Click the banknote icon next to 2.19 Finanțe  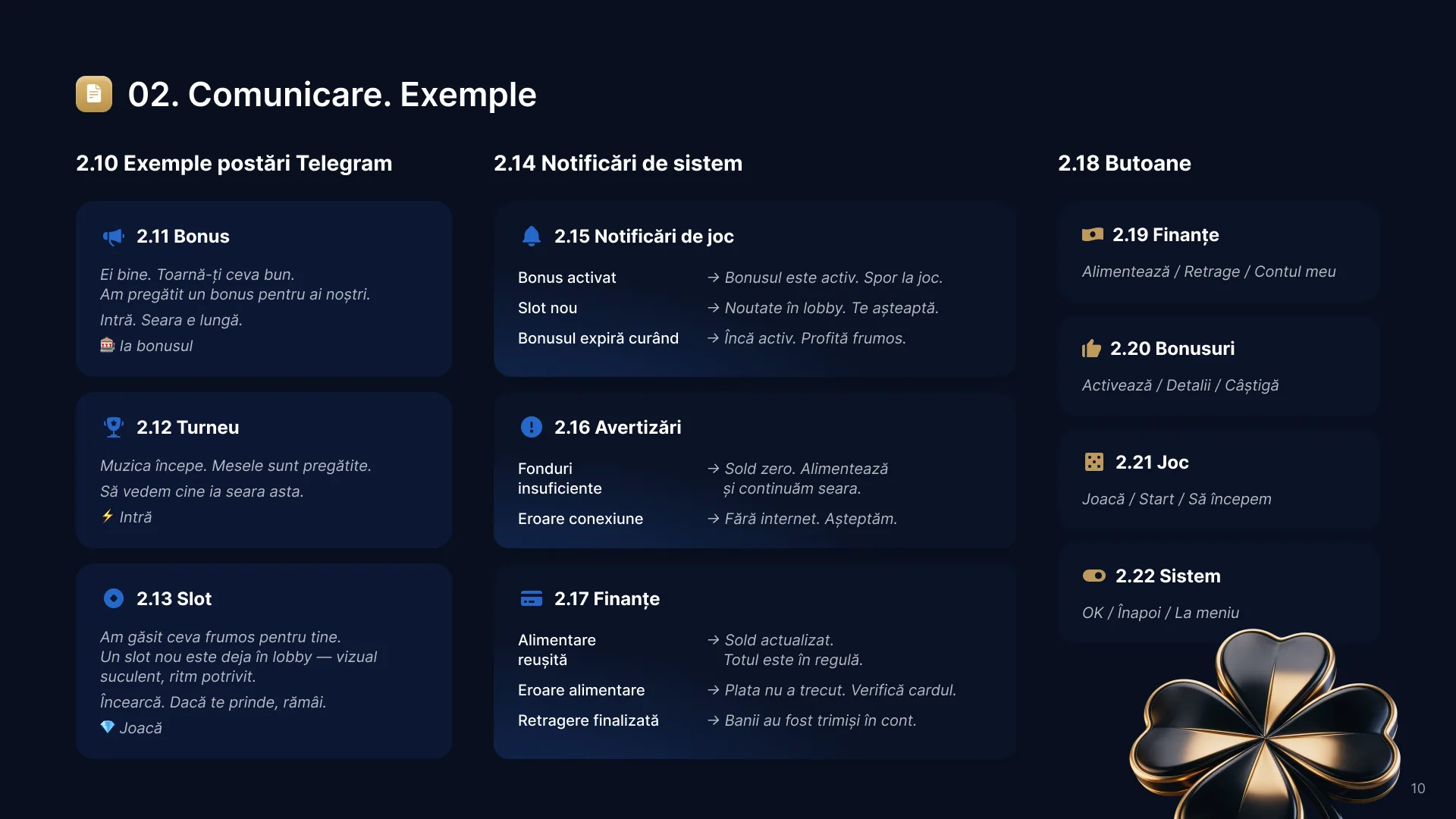click(1093, 235)
